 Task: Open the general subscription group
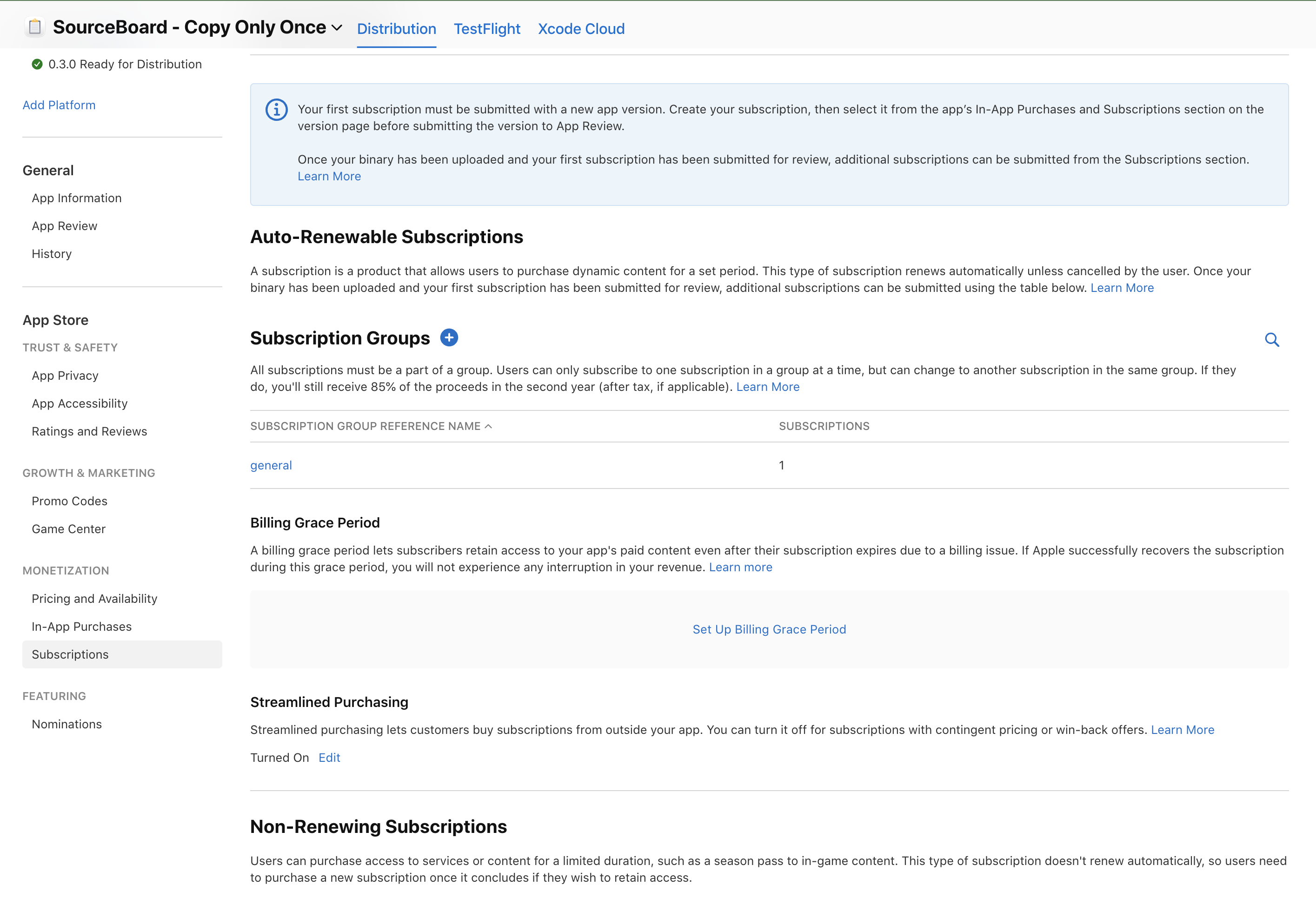click(x=271, y=465)
